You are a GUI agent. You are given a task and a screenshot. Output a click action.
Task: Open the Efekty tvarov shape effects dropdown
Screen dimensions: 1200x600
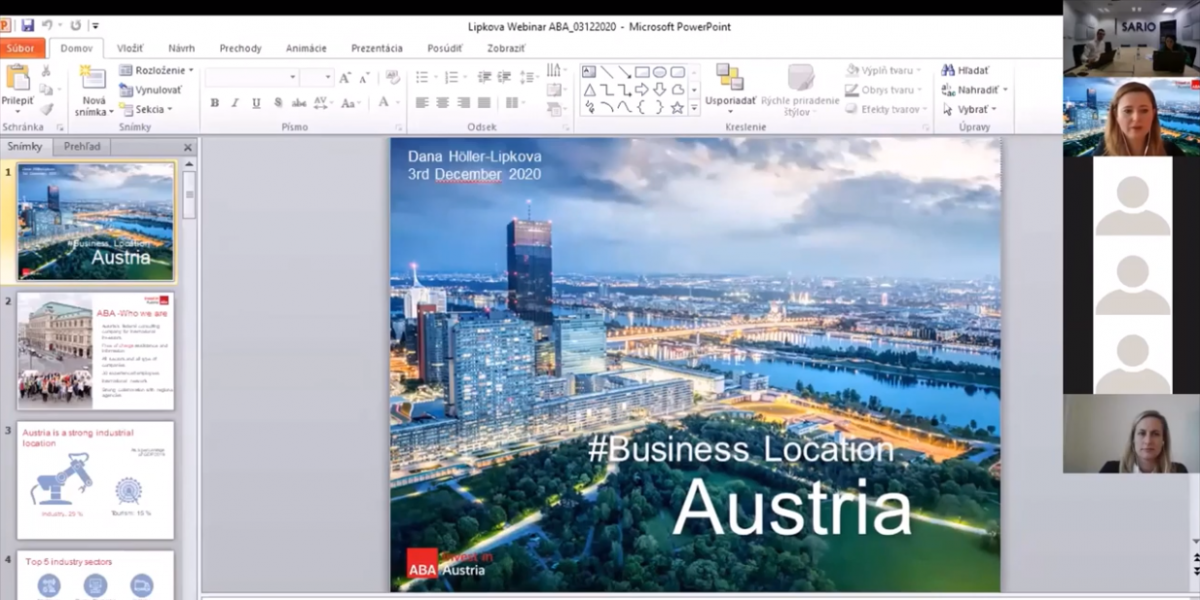(888, 109)
